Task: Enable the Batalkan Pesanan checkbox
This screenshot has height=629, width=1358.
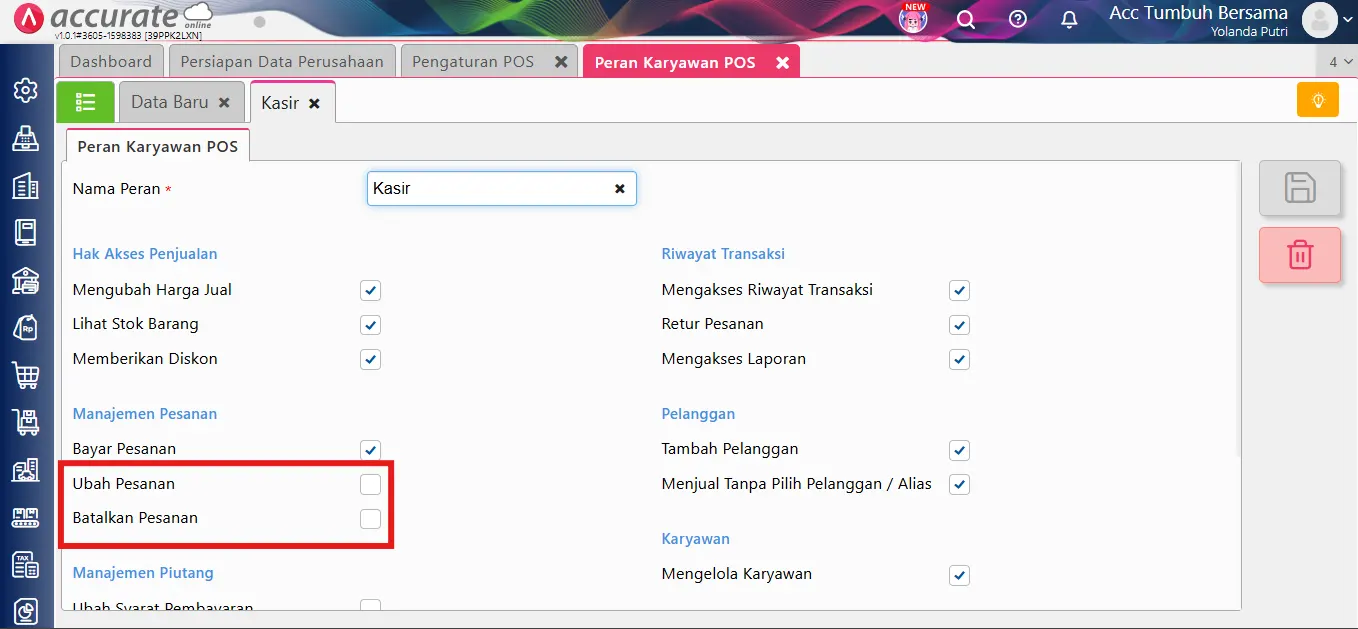Action: click(x=370, y=518)
